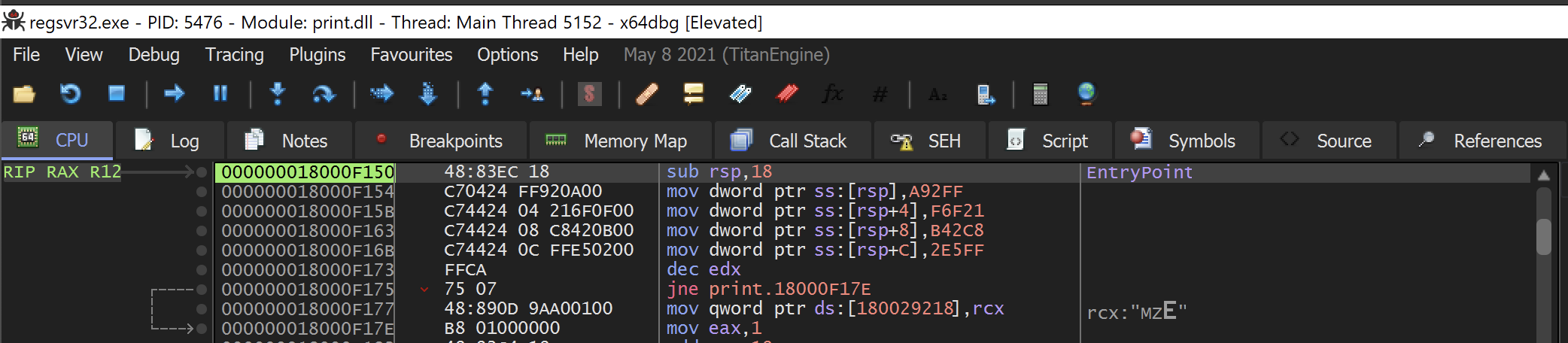The width and height of the screenshot is (1568, 343).
Task: Toggle breakpoint bullet at address 000000018000F16B
Action: [202, 250]
